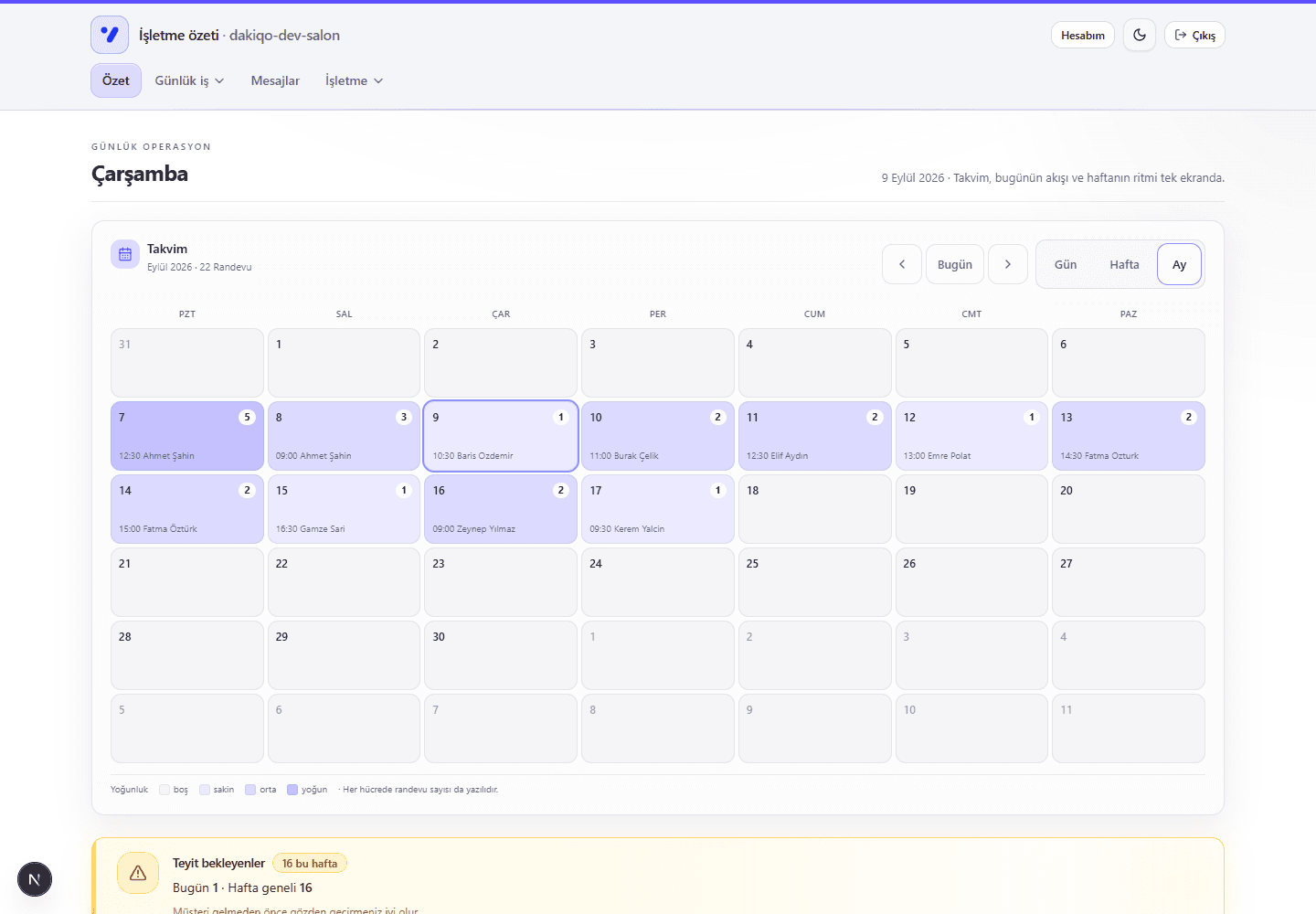Click the 14:30 Fatma Ozturk appointment text
1316x914 pixels.
click(1099, 456)
